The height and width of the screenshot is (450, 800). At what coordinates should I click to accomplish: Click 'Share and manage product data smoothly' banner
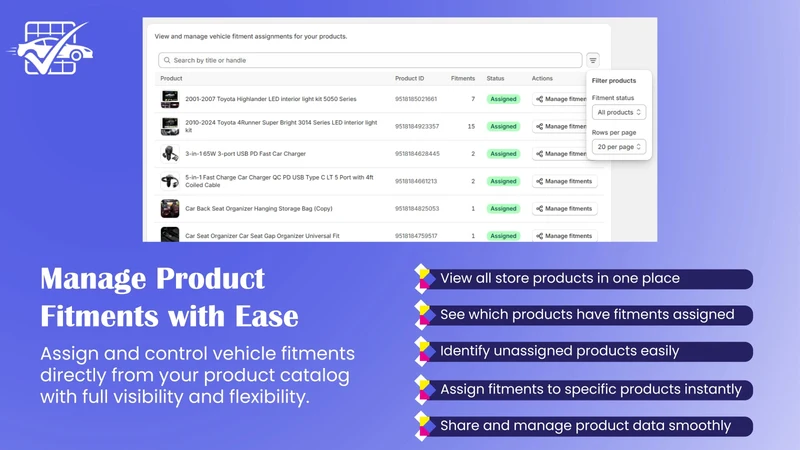[584, 426]
